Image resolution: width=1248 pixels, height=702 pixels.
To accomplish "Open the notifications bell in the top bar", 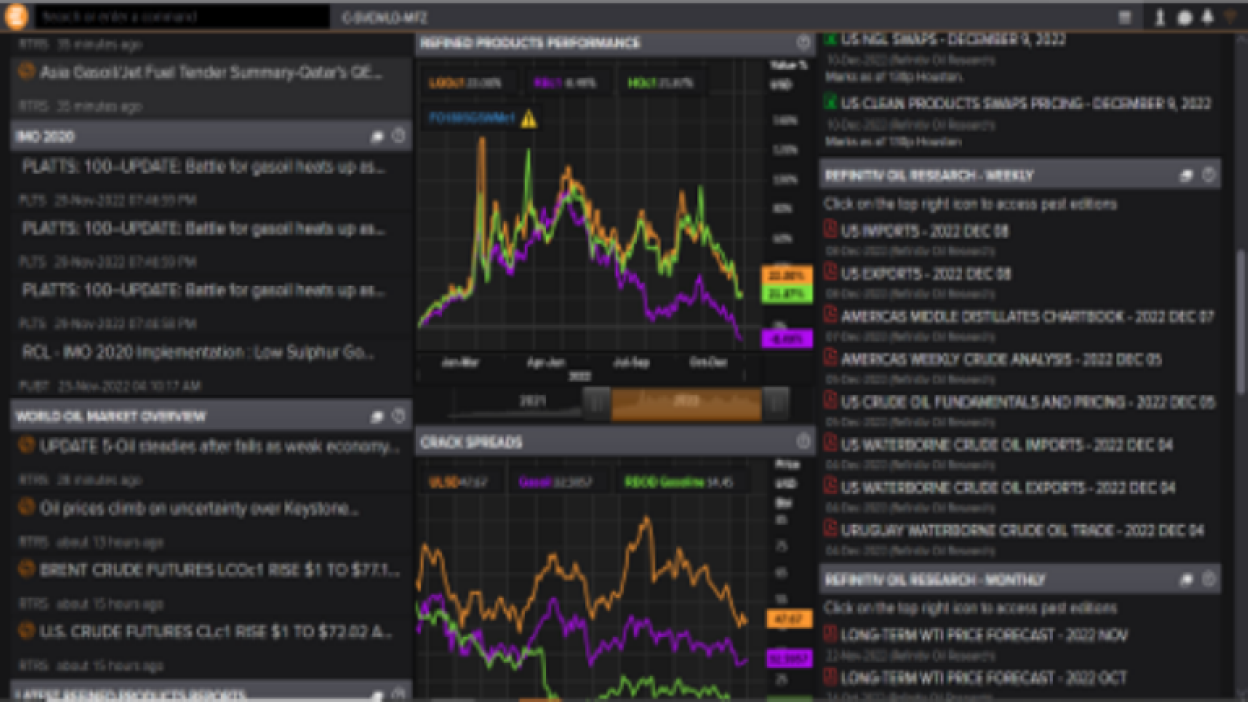I will coord(1208,17).
